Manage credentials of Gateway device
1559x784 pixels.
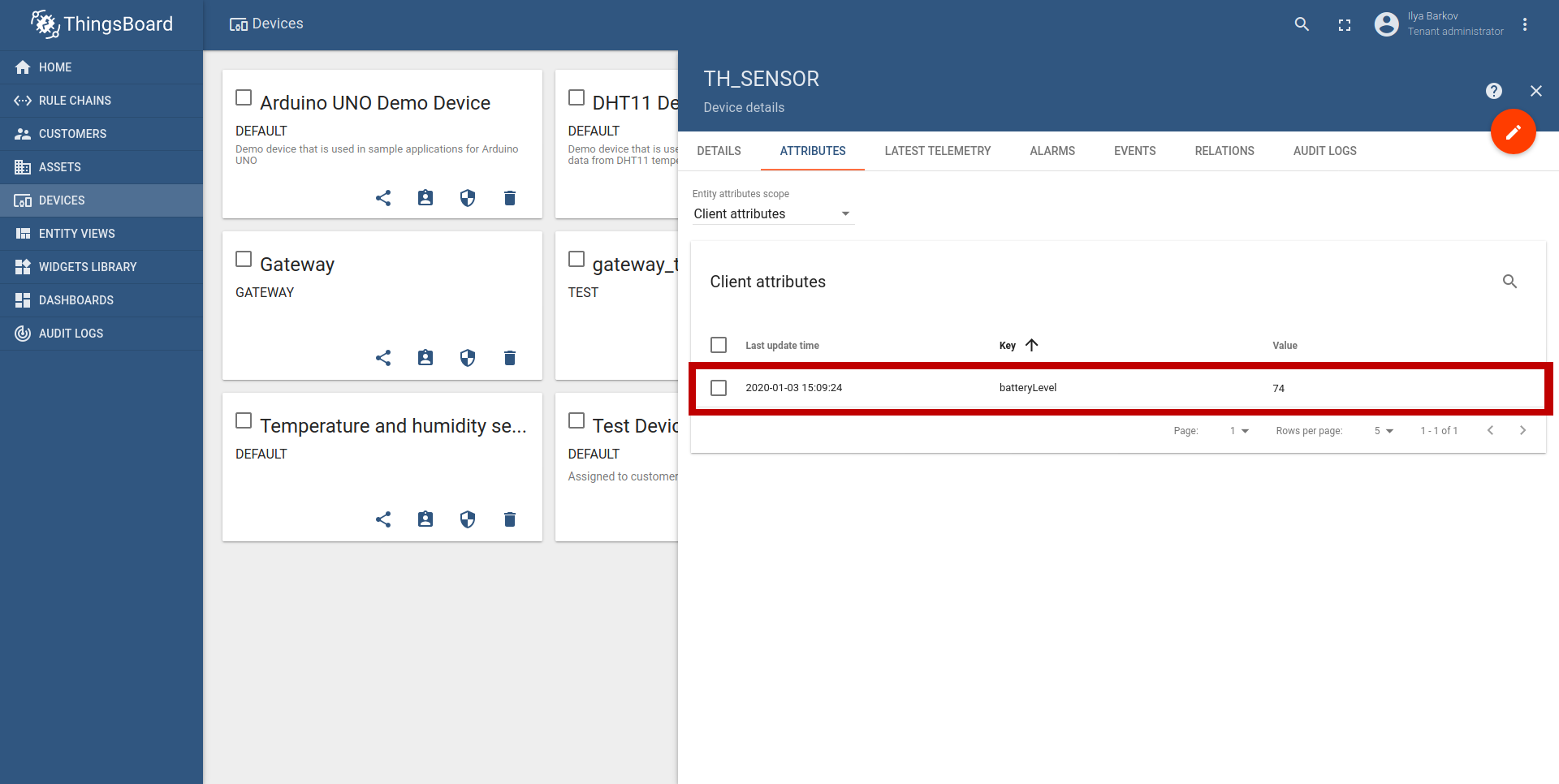[468, 358]
